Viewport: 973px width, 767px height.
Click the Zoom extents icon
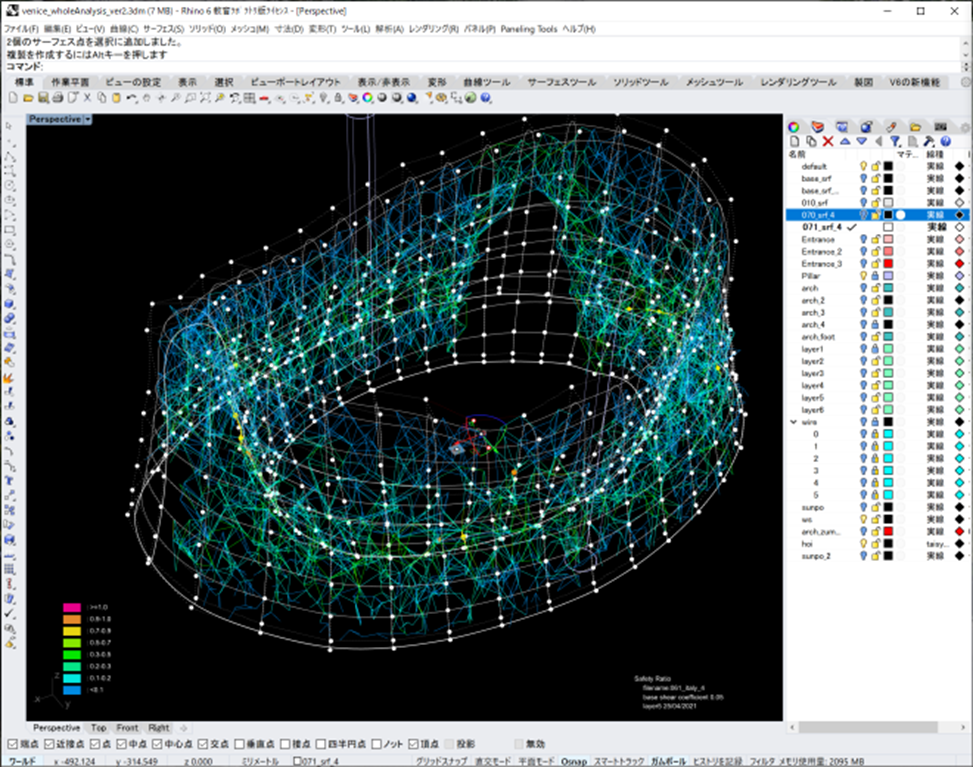205,98
